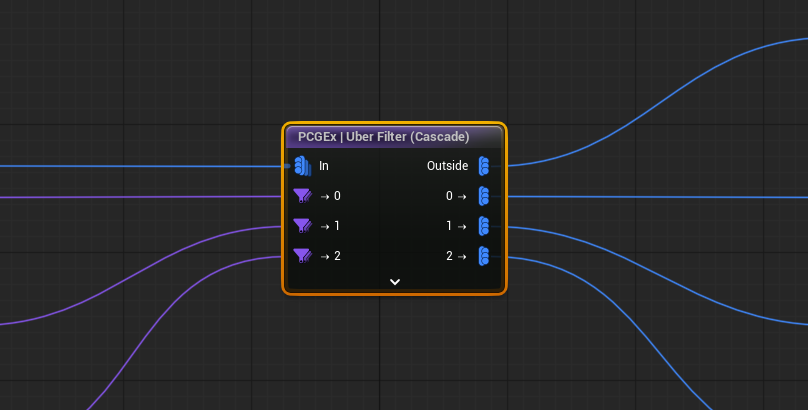Screen dimensions: 808x410
Task: Select the blue wire entering the In pin
Action: (x=140, y=166)
